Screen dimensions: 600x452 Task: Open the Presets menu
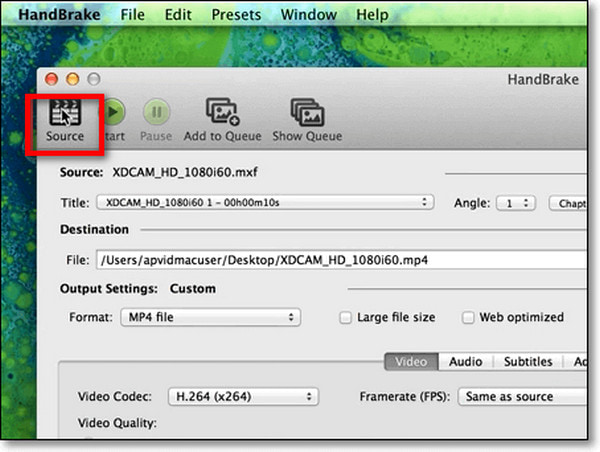236,15
